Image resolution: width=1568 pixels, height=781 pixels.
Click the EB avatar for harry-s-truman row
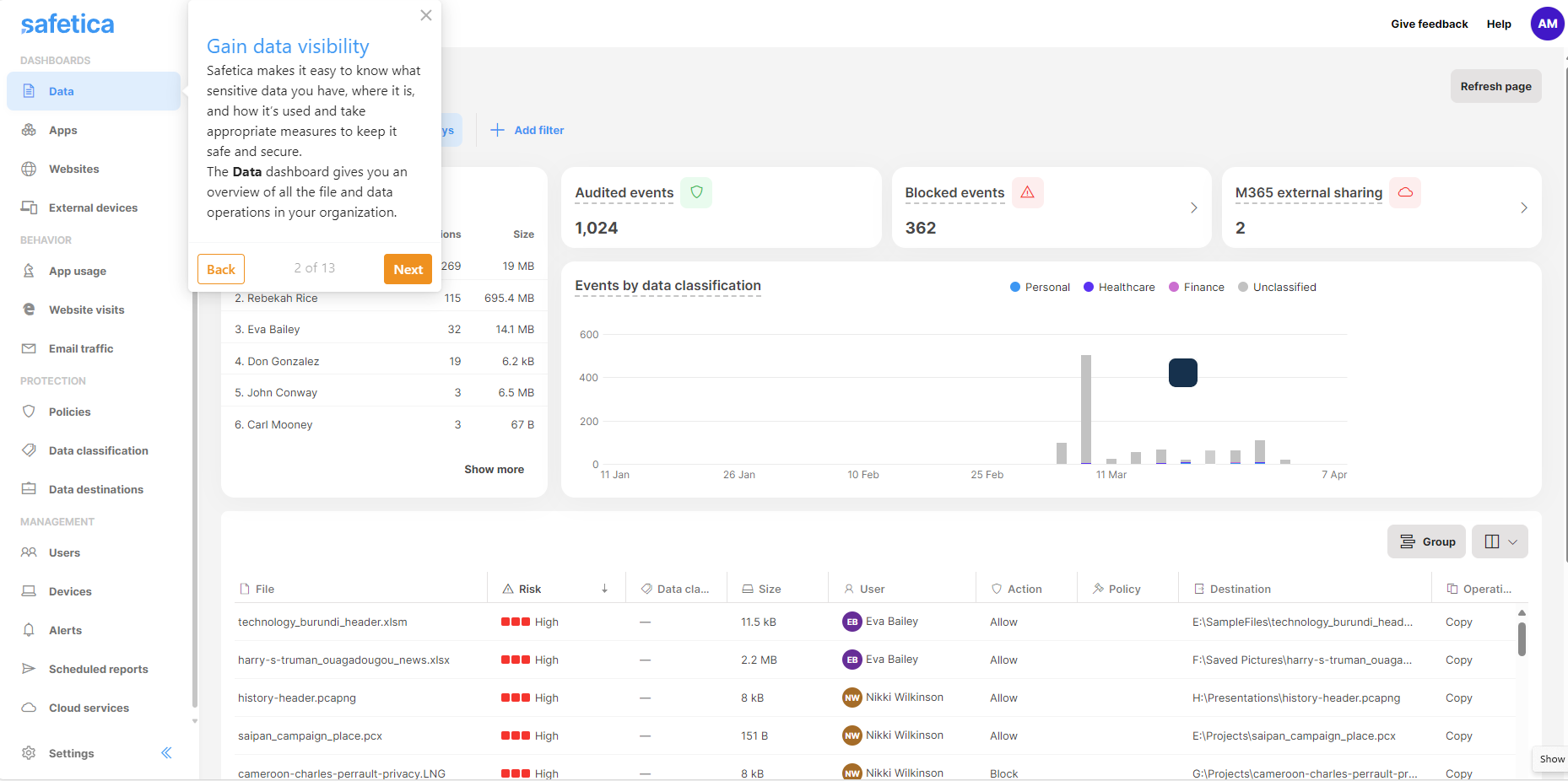pos(852,660)
